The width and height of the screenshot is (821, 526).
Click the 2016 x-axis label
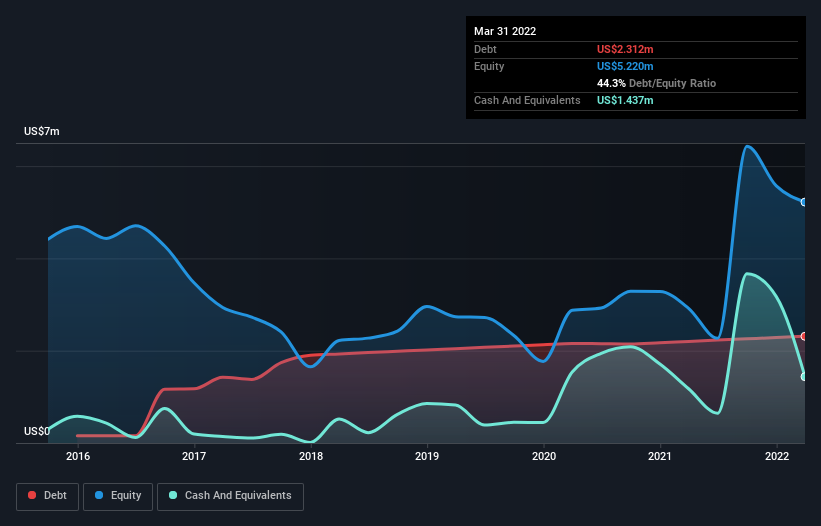78,456
